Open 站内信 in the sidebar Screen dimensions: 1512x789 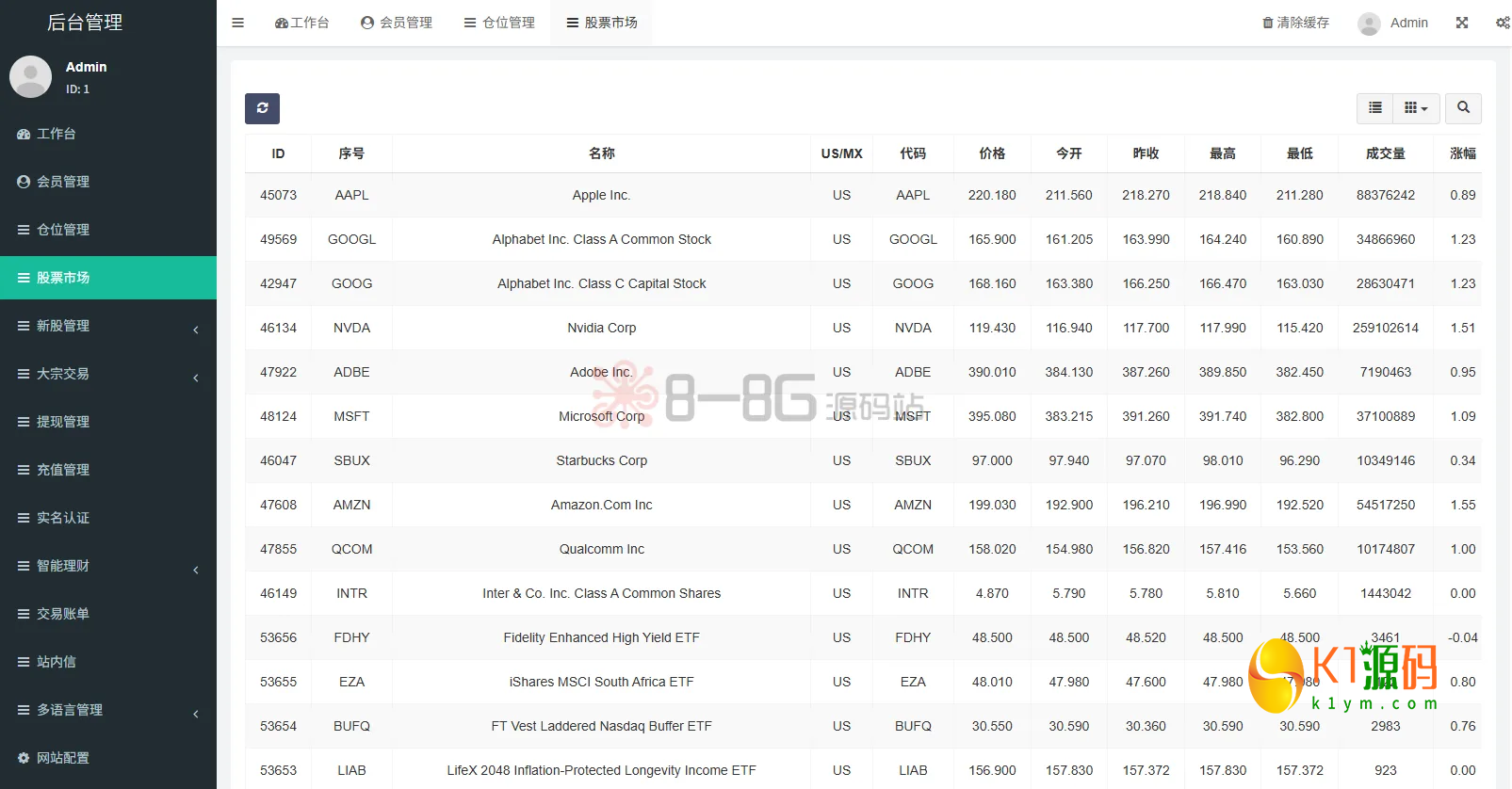tap(108, 662)
